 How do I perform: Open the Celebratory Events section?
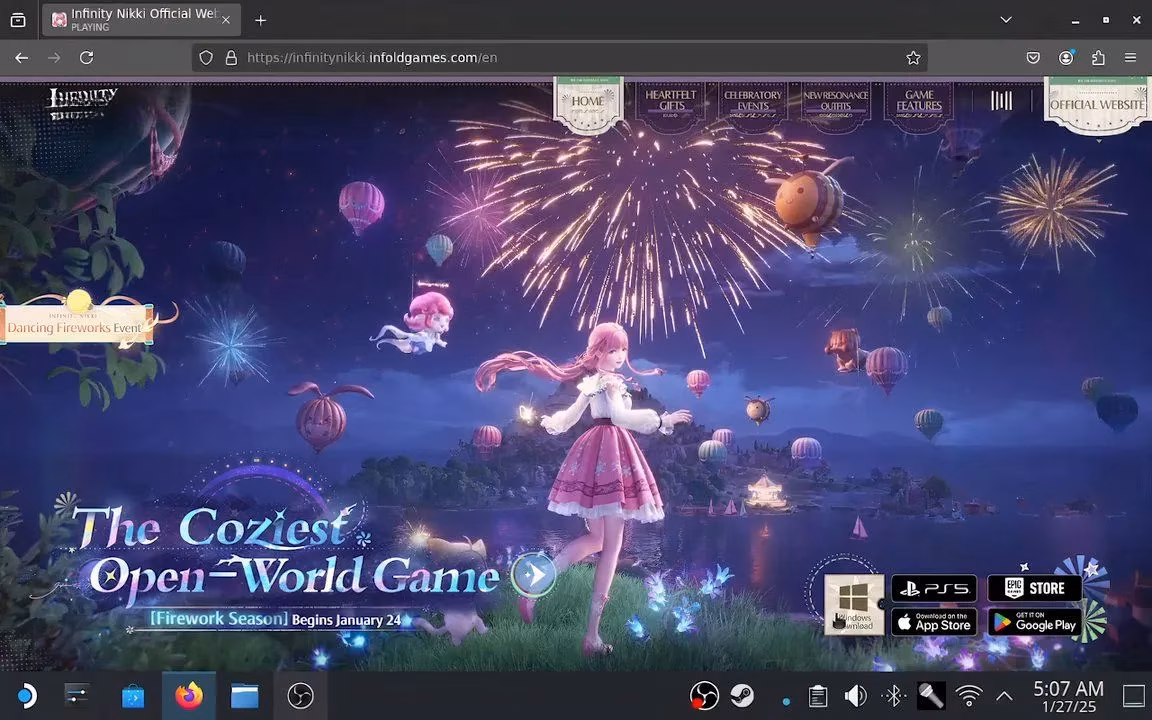tap(753, 100)
